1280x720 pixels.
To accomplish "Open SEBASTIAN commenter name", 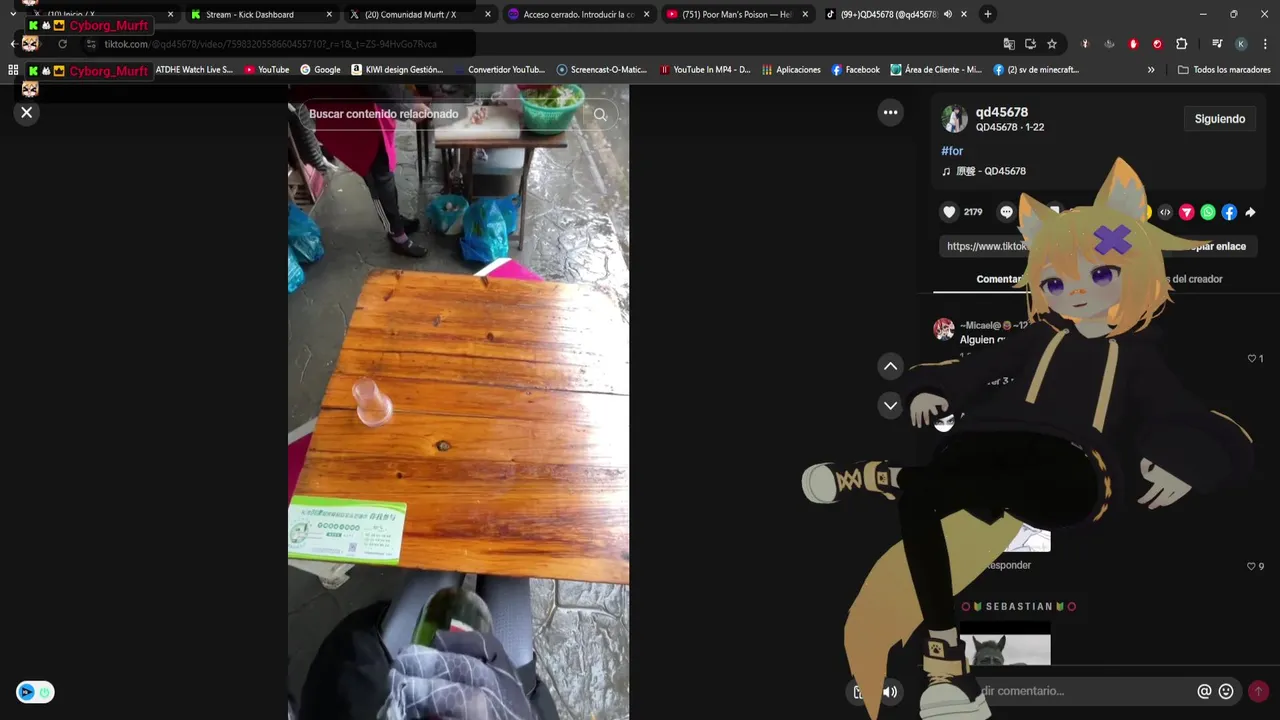I will coord(1018,606).
